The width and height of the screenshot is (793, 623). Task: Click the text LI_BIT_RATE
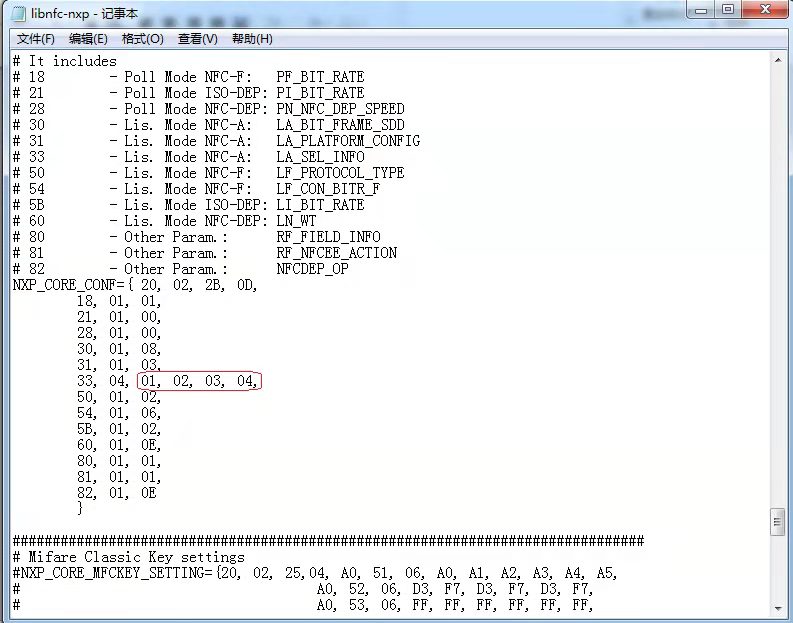[320, 205]
